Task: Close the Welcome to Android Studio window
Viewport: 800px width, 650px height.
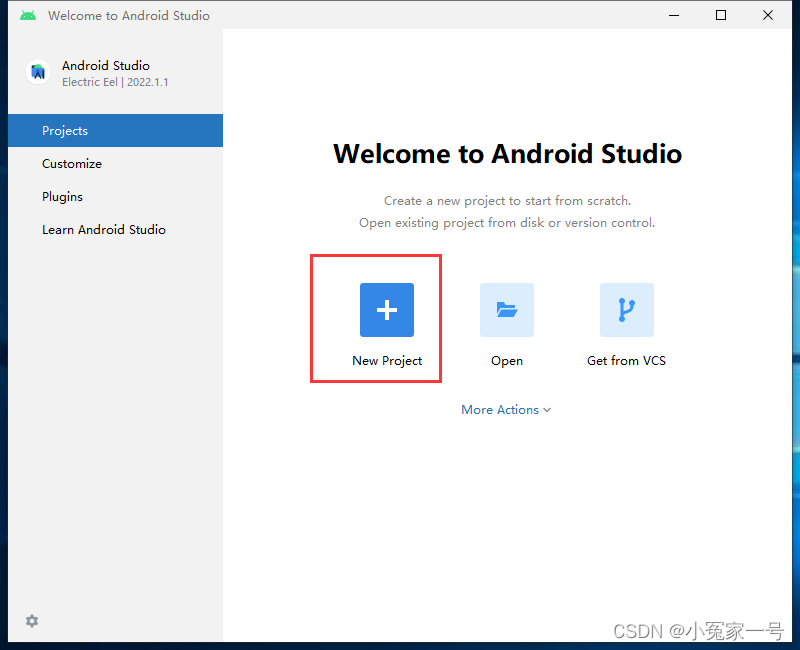Action: pos(768,15)
